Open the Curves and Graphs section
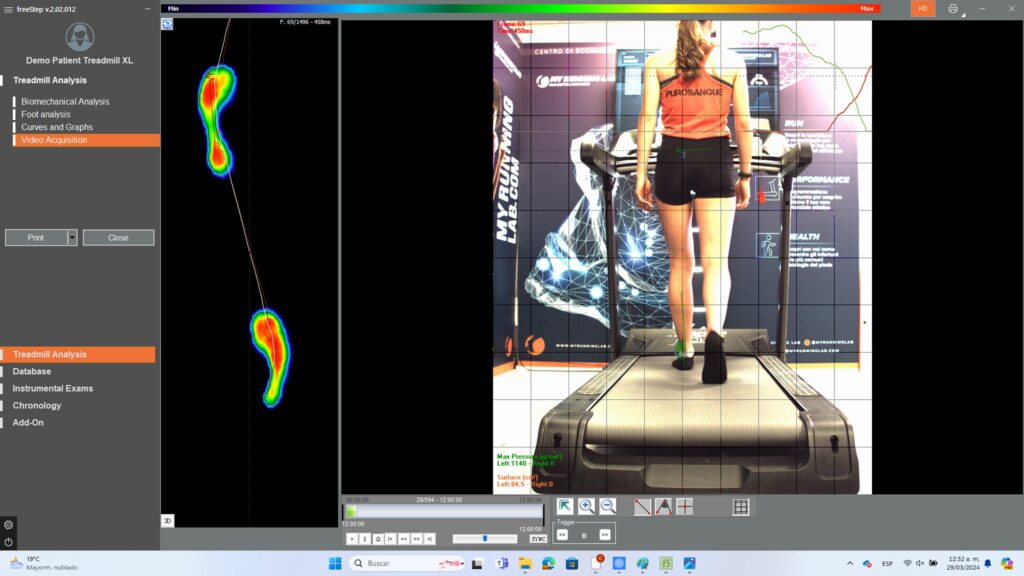 click(56, 126)
